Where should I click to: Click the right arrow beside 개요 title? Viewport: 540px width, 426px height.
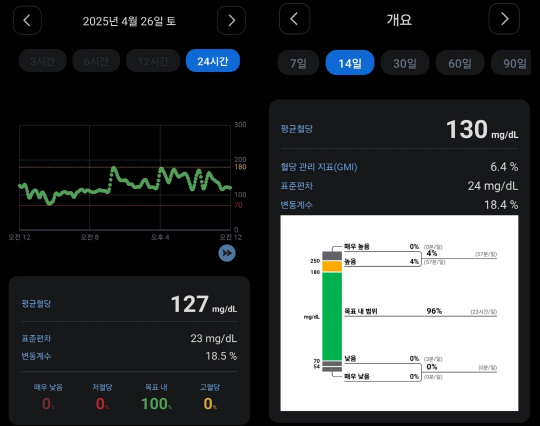504,19
